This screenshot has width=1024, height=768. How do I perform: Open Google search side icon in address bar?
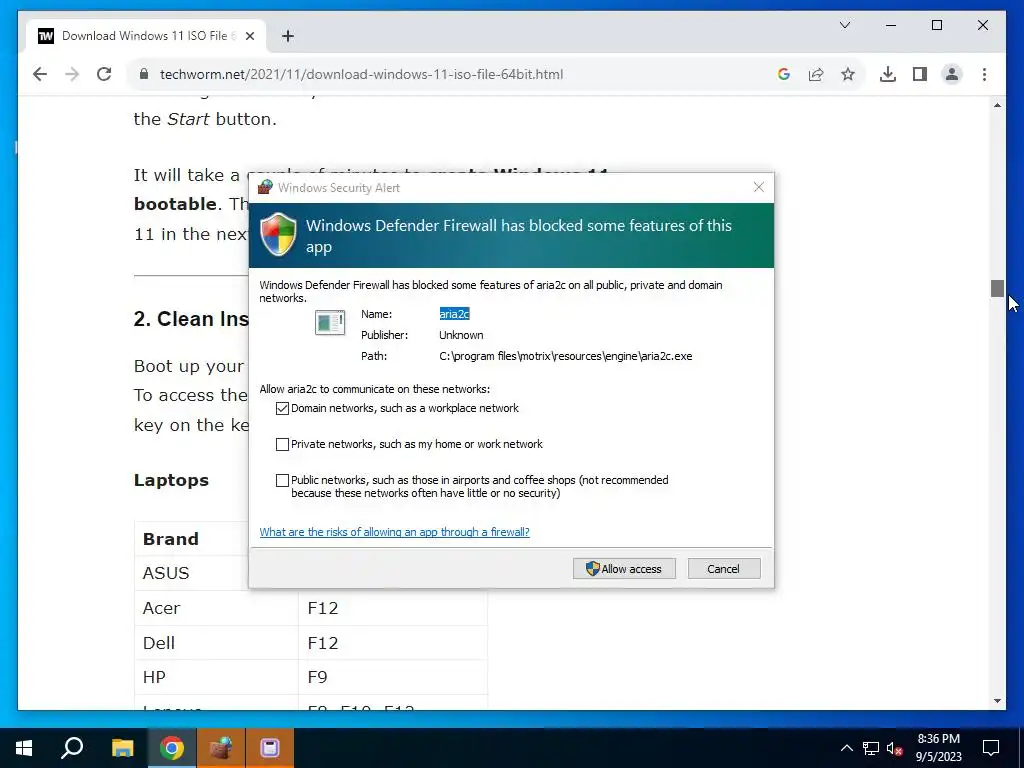[784, 74]
